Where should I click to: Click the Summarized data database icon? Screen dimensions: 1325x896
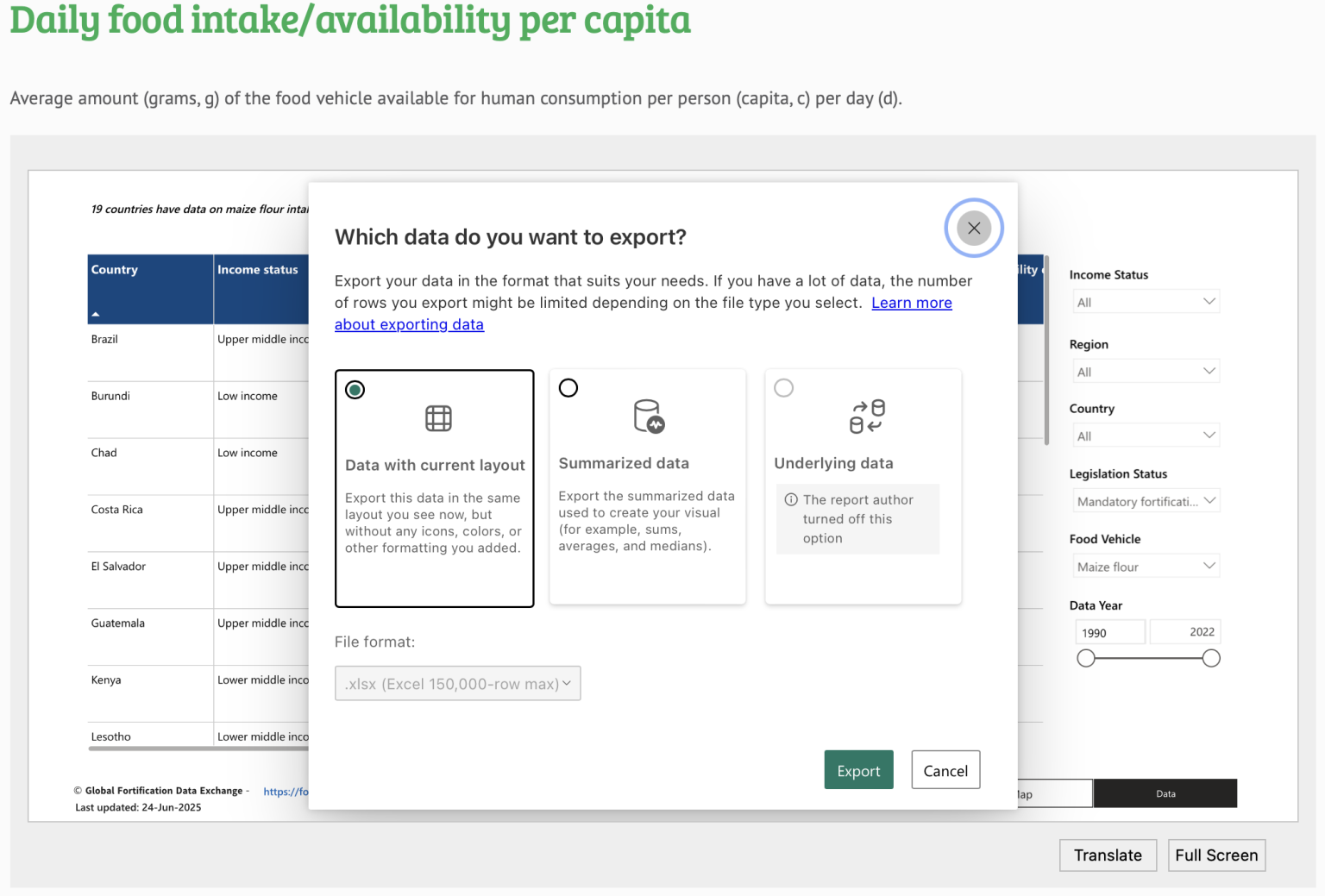[649, 416]
